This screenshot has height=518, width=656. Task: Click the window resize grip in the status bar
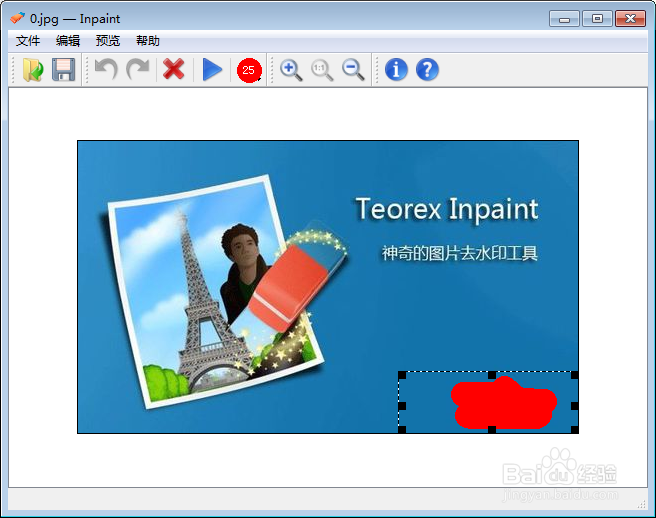[x=641, y=505]
